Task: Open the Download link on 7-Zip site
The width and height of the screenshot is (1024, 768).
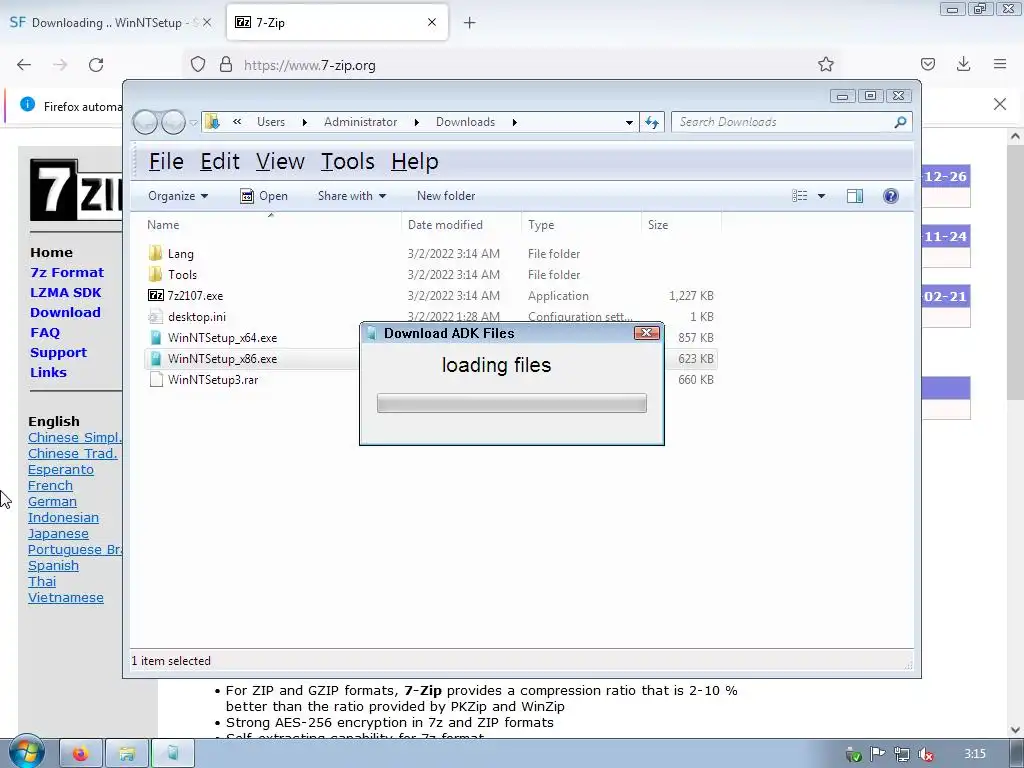Action: [x=65, y=312]
